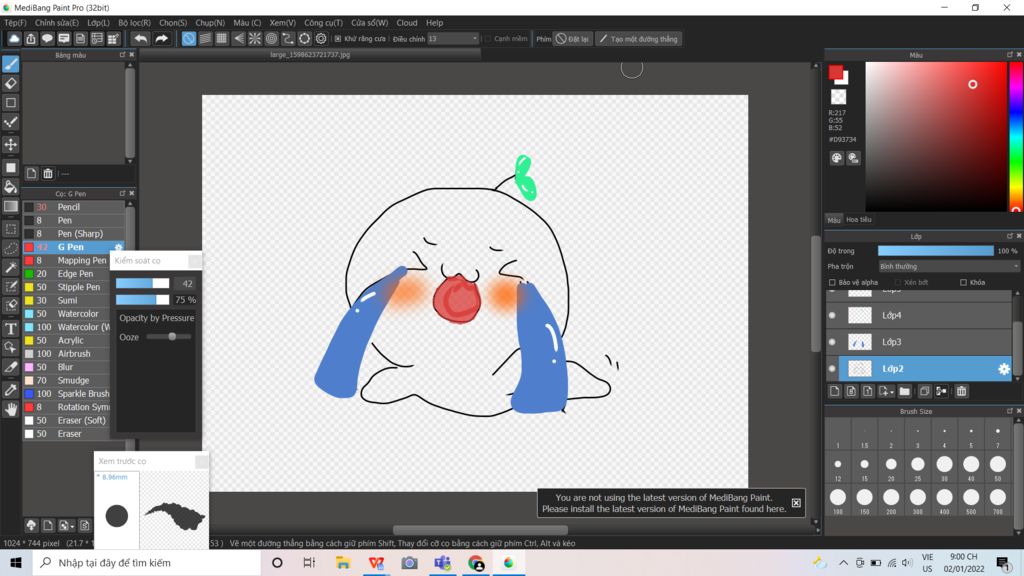Click layer Độ trong opacity slider
Screen dimensions: 1024x576
click(935, 251)
